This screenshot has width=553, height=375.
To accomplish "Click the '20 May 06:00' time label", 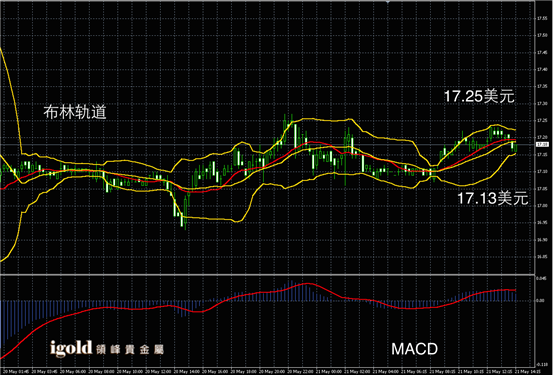I will 73,371.
